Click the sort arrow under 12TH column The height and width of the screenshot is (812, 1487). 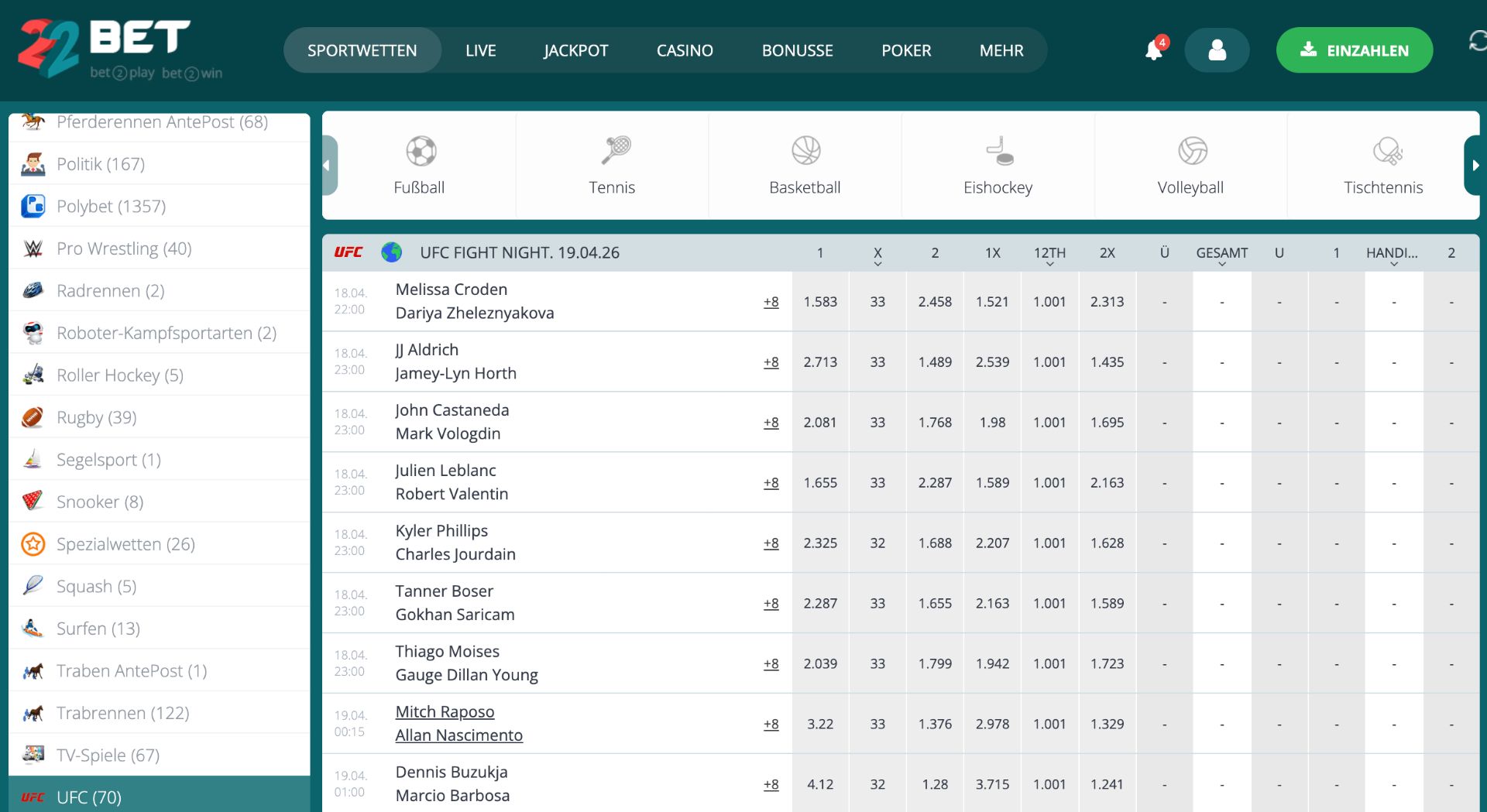point(1049,263)
